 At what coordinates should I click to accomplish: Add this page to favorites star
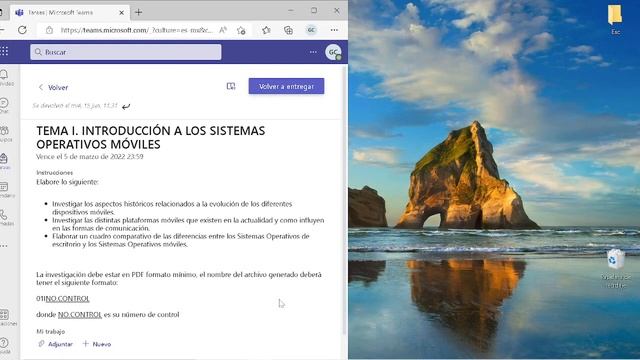point(241,30)
